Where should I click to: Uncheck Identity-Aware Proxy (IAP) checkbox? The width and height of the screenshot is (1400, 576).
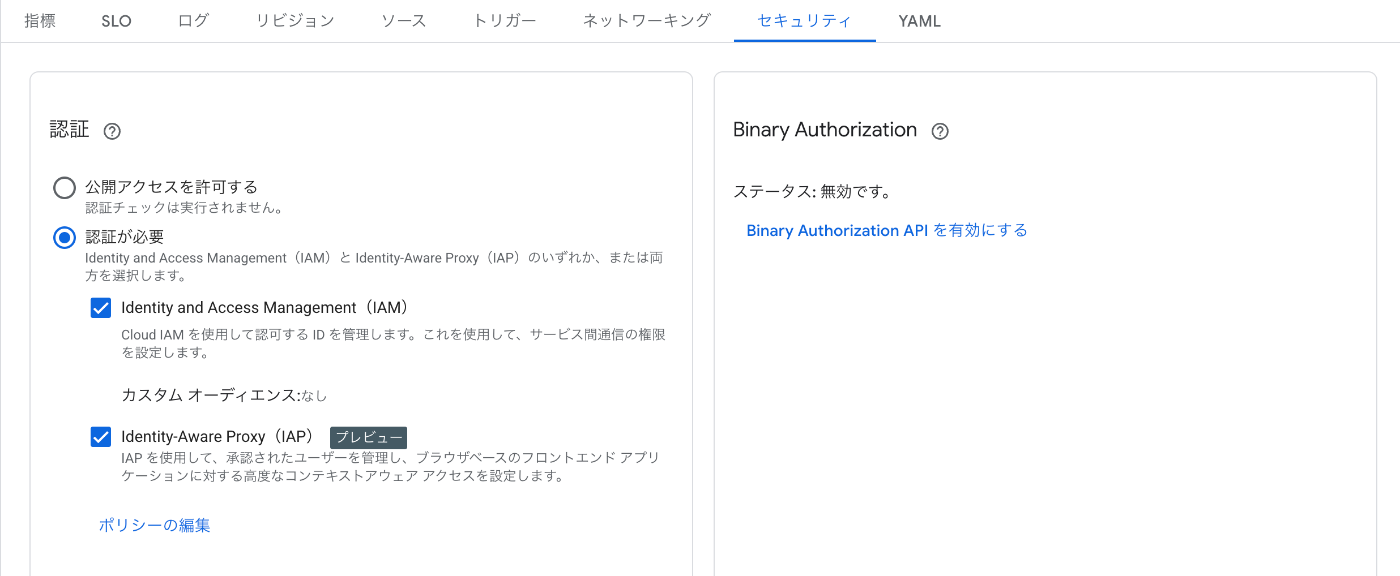pyautogui.click(x=101, y=437)
